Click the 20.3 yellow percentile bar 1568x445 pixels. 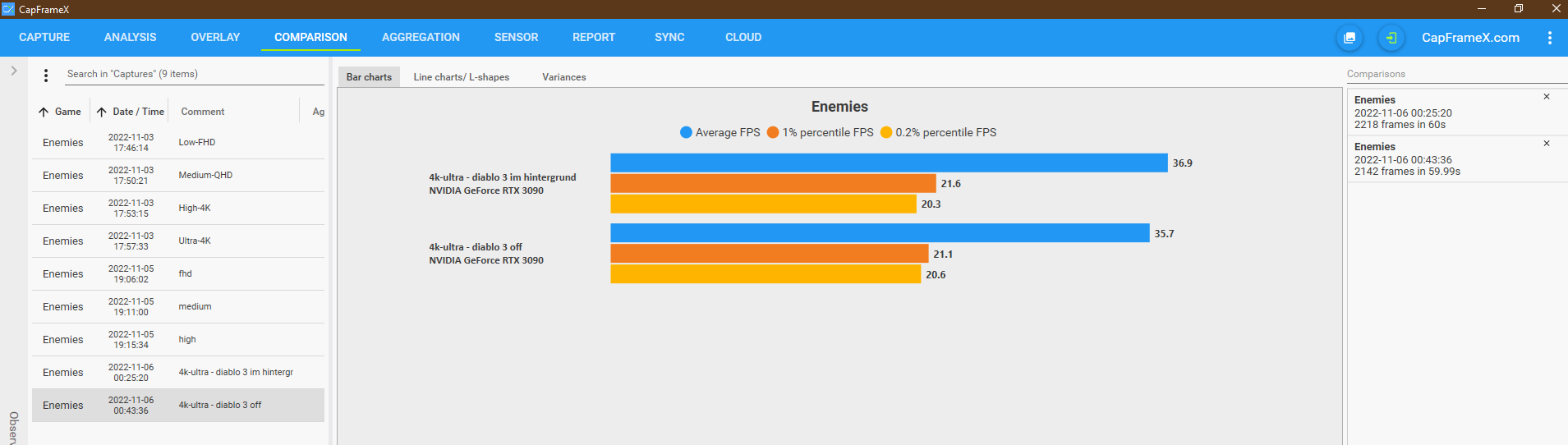pyautogui.click(x=763, y=204)
